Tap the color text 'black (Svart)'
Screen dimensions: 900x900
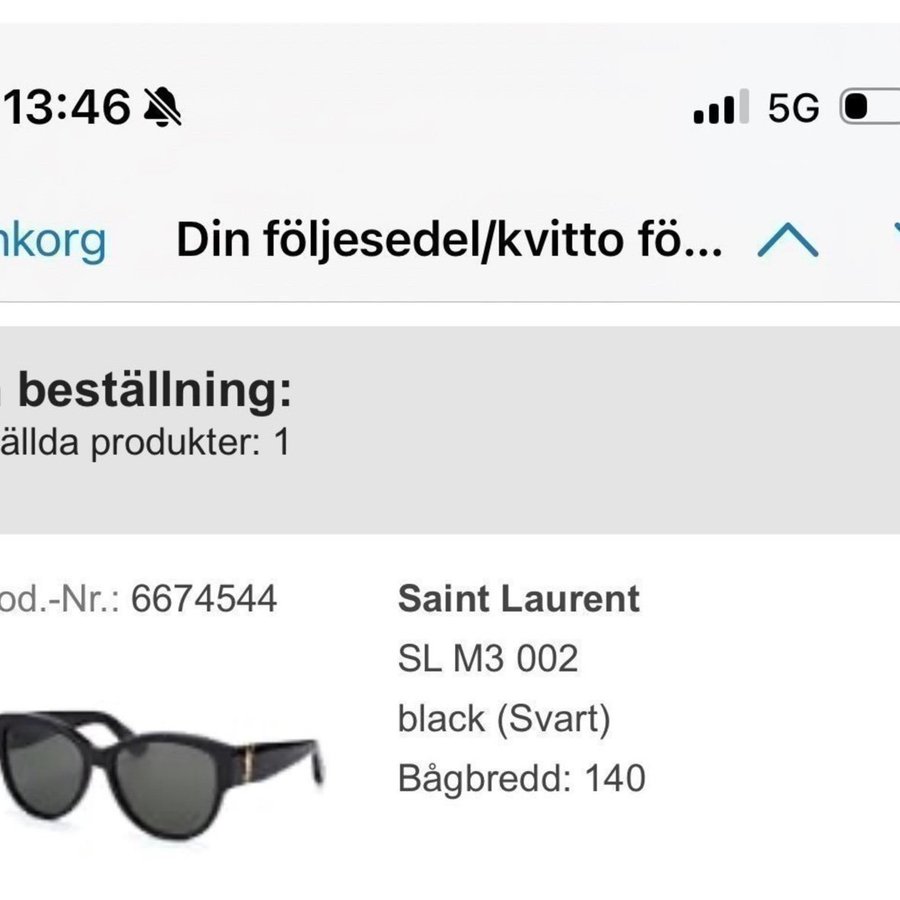[x=504, y=718]
